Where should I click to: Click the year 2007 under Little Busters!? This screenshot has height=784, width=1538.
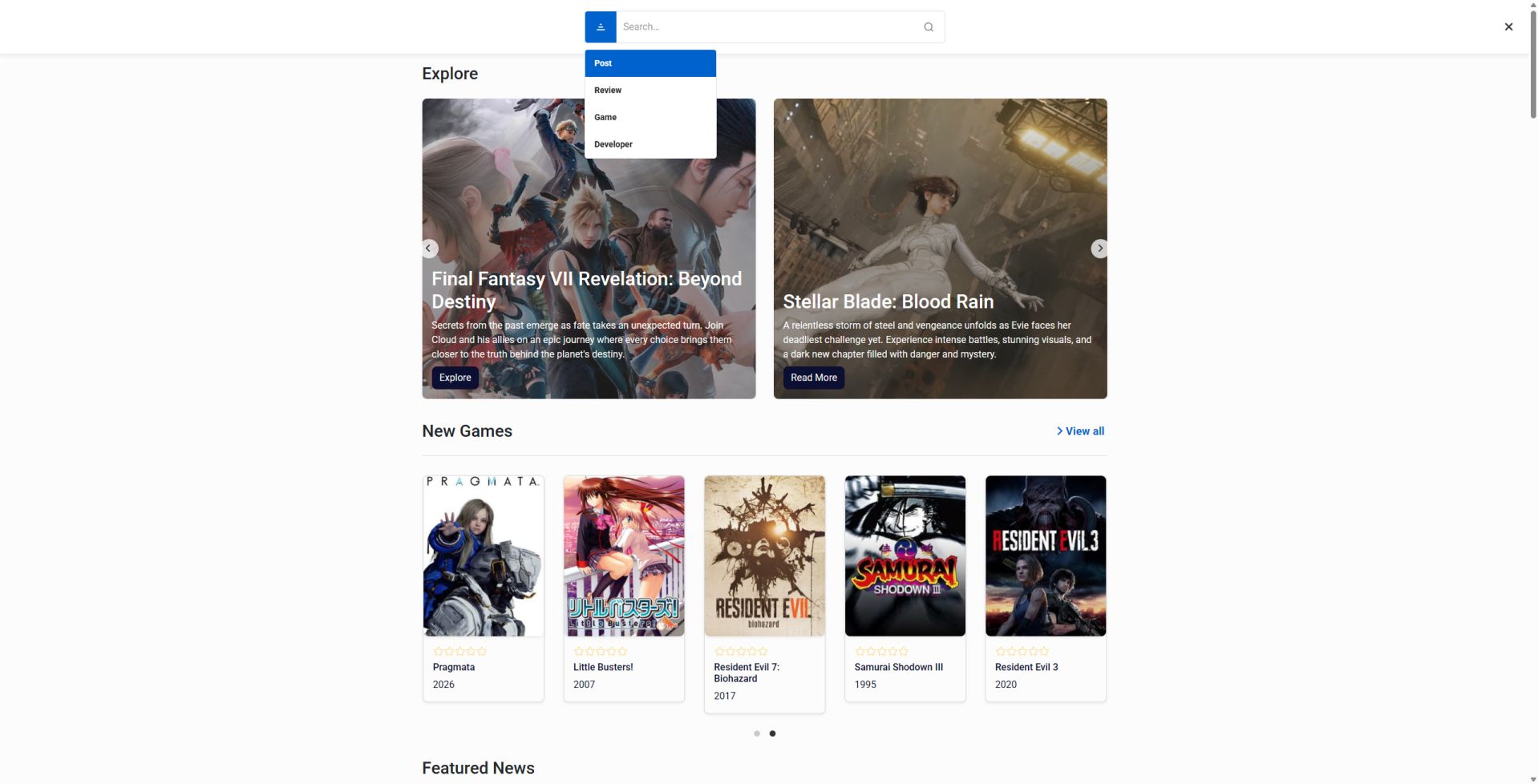(x=584, y=685)
